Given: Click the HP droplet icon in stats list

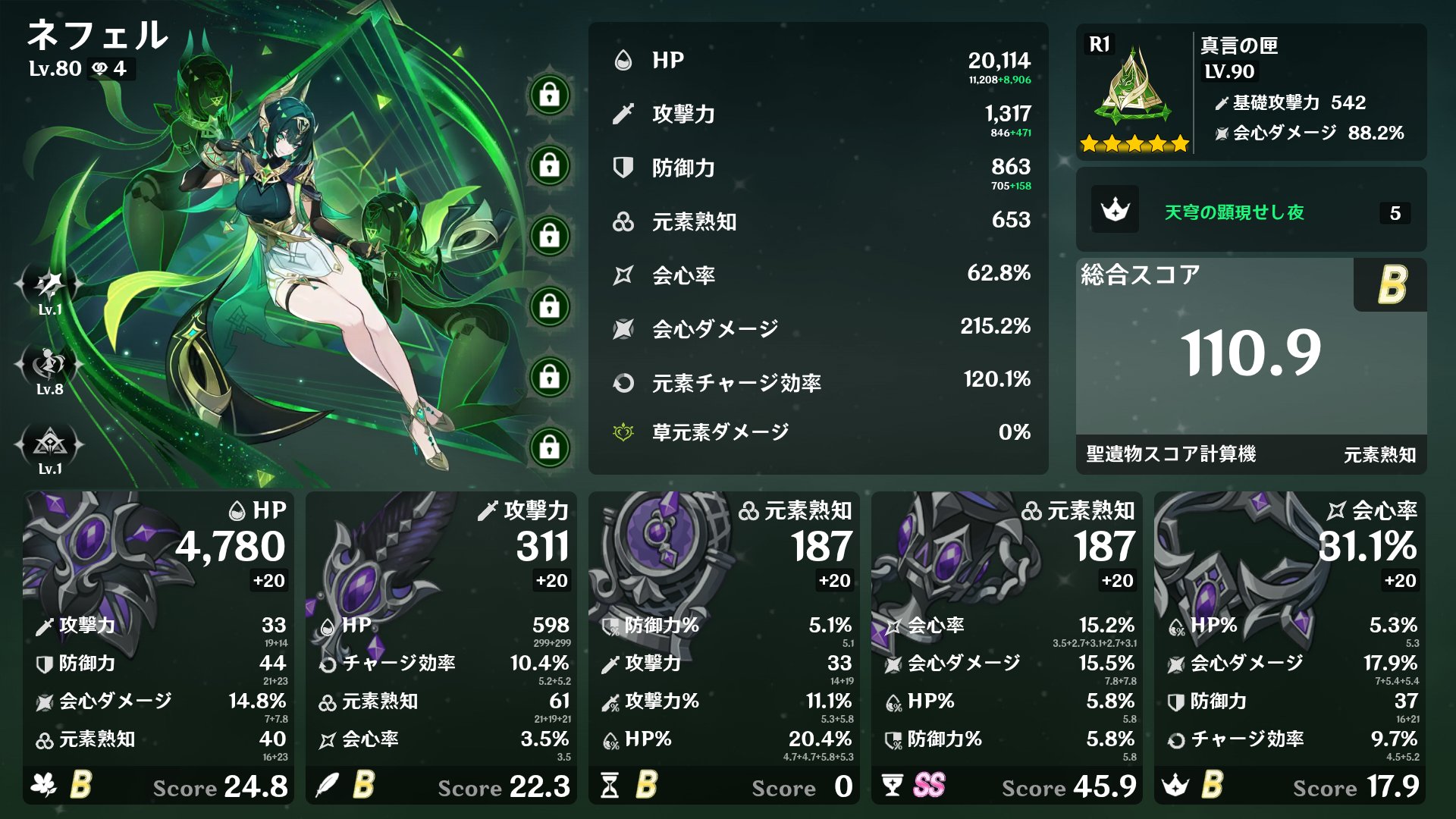Looking at the screenshot, I should pos(623,60).
